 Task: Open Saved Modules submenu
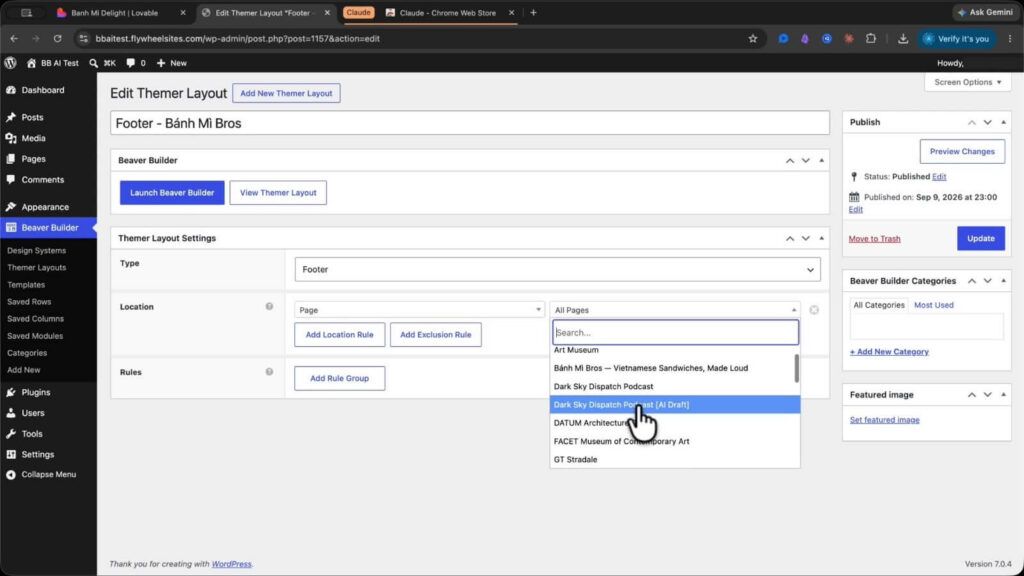tap(35, 336)
